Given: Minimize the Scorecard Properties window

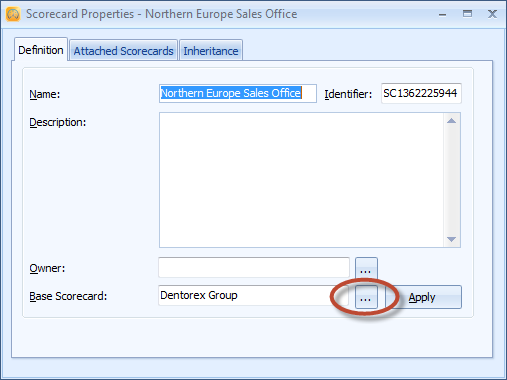Looking at the screenshot, I should [442, 14].
